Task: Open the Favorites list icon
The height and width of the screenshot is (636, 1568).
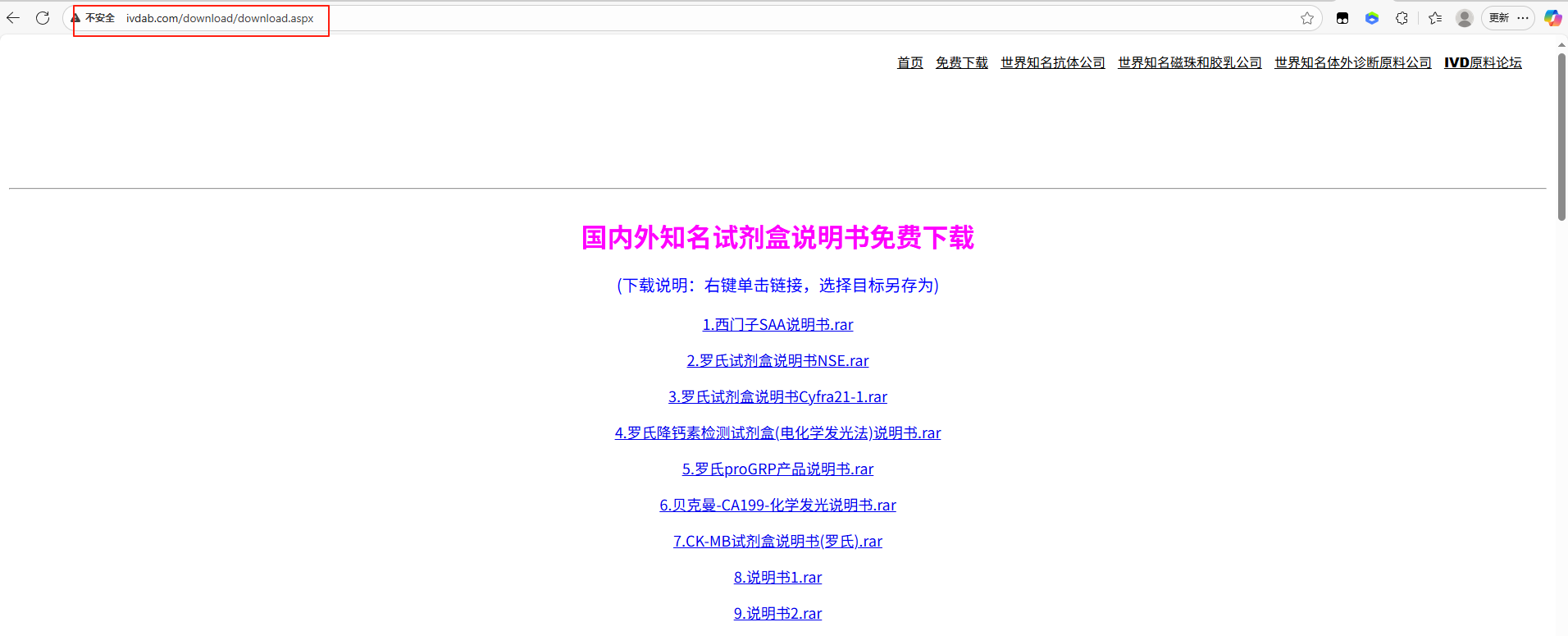Action: point(1435,18)
